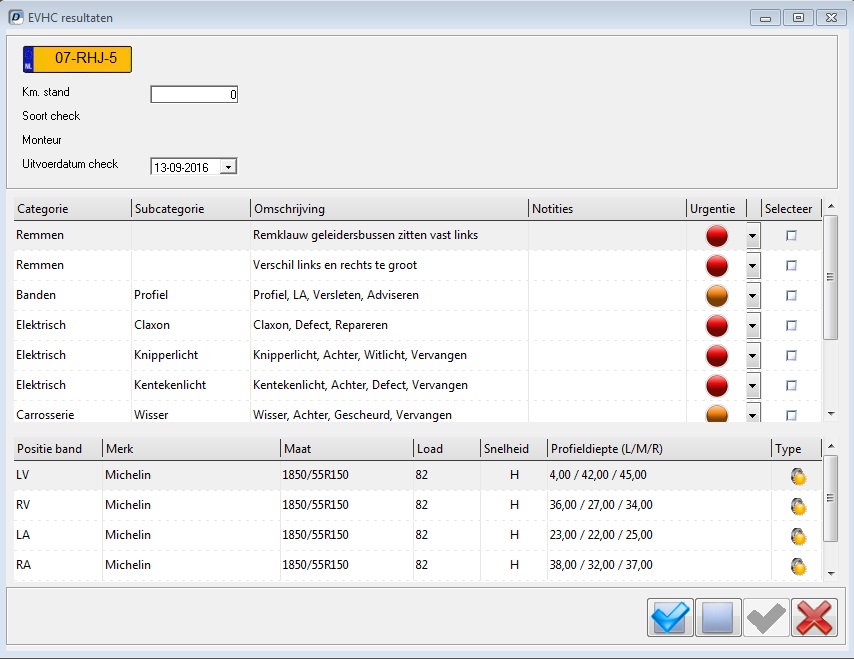The width and height of the screenshot is (854, 659).
Task: Check the Wisser, Achter, Gescheurd row box
Action: coord(791,415)
